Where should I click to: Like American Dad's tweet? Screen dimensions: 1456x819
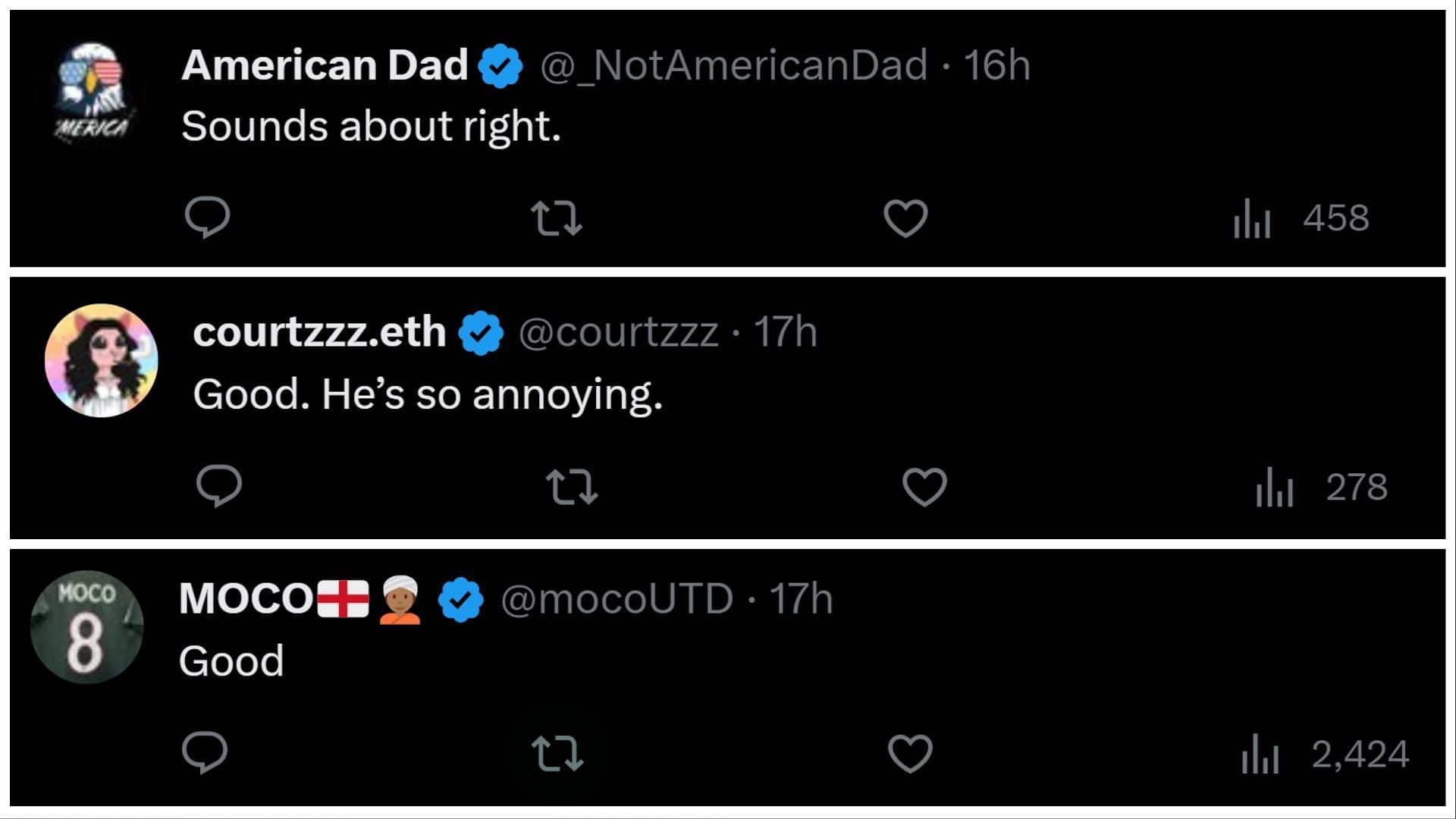(x=905, y=218)
